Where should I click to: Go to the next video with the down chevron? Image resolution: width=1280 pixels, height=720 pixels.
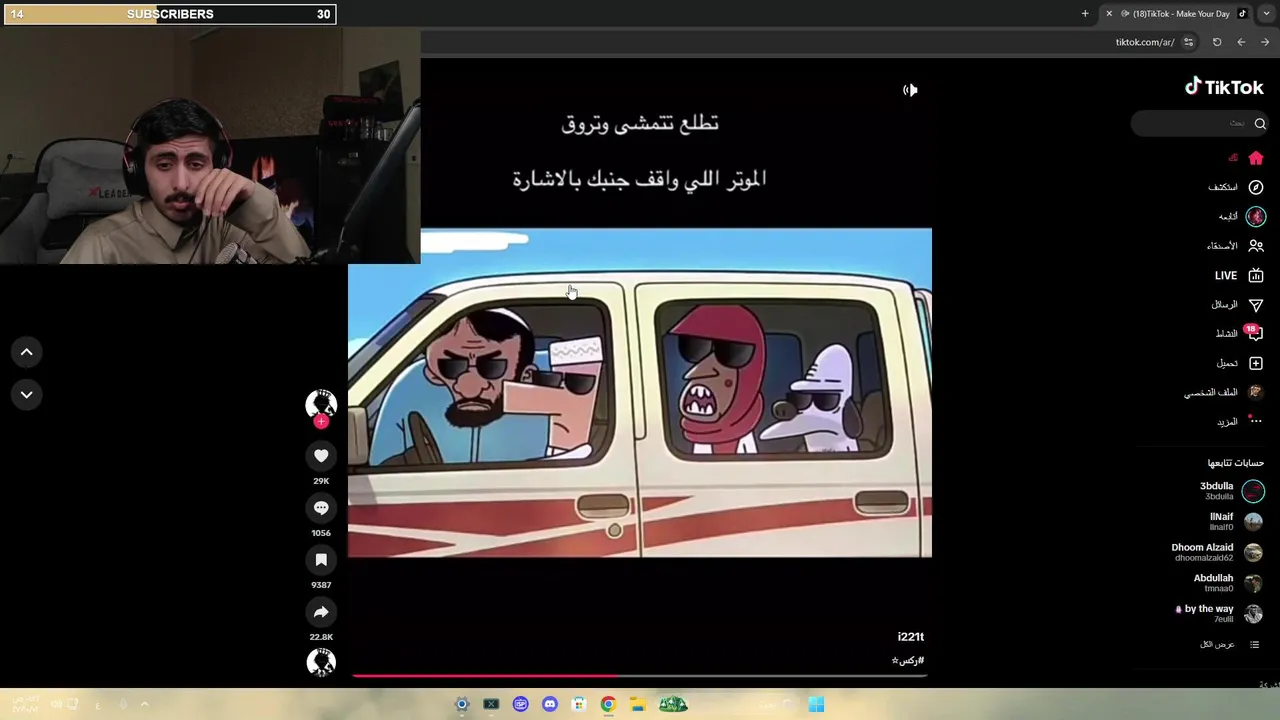pyautogui.click(x=27, y=395)
